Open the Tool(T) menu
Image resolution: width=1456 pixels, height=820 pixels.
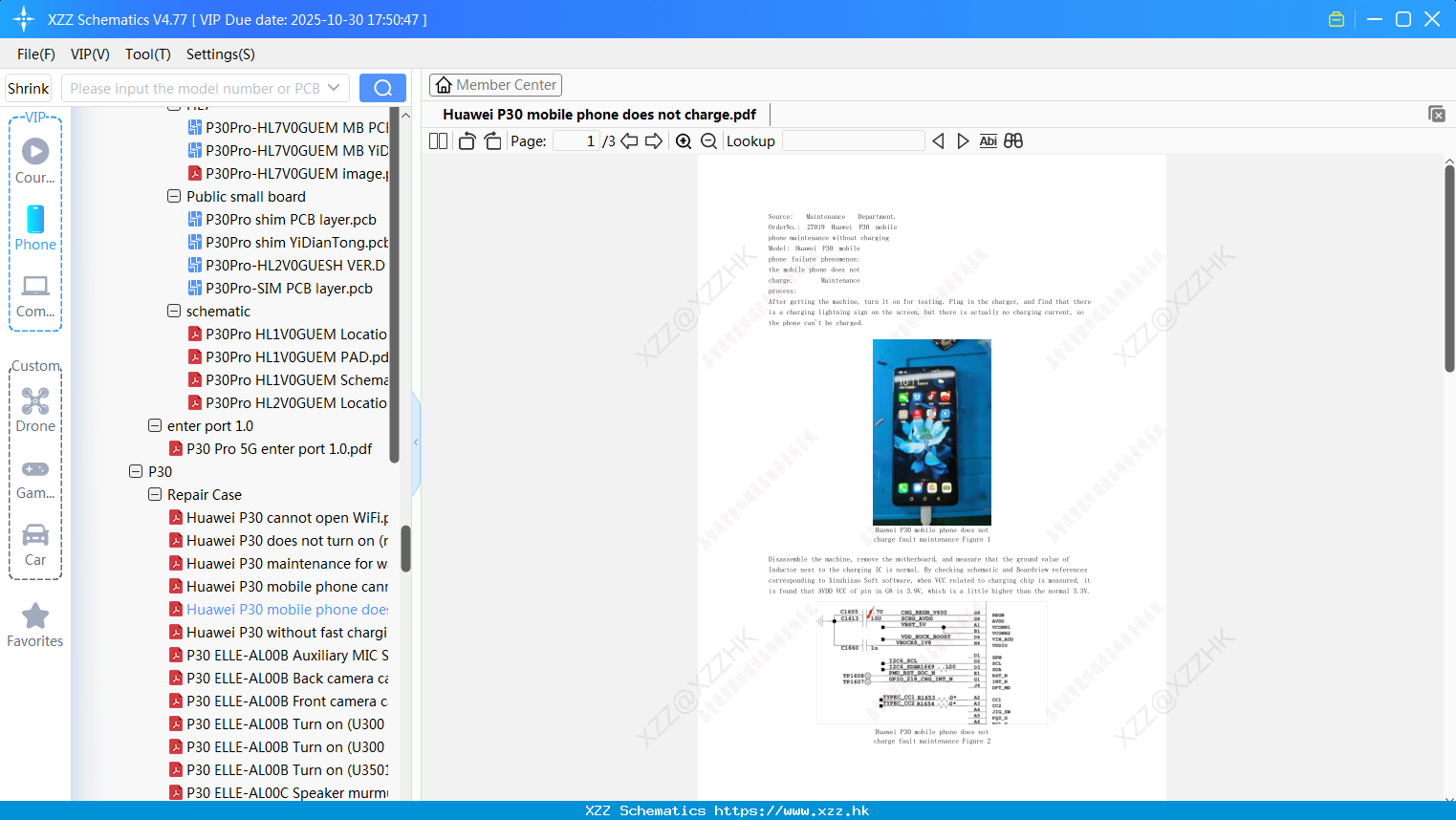(148, 54)
